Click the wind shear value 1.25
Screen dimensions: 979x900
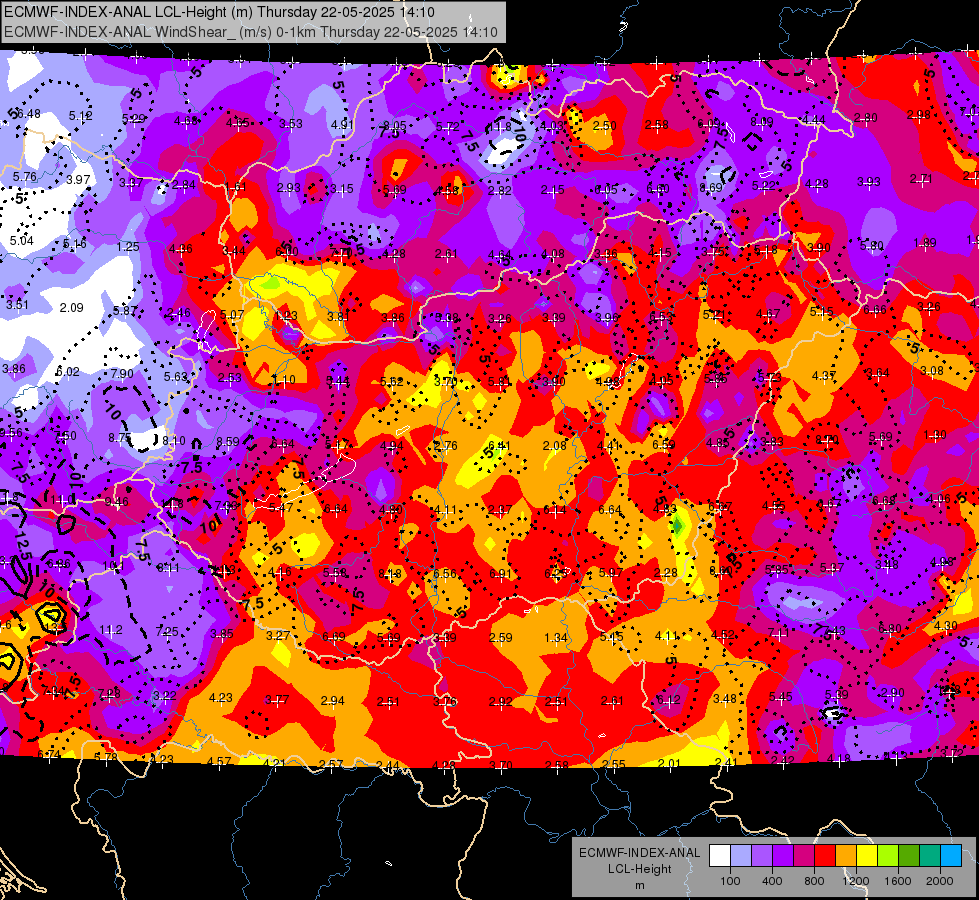pos(127,247)
